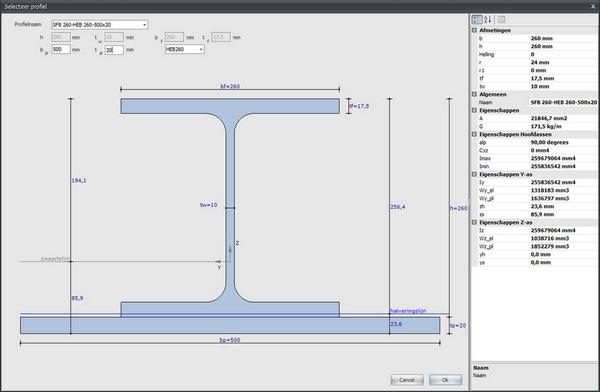Click the 'tw=10' dimension label in drawing

[x=209, y=205]
